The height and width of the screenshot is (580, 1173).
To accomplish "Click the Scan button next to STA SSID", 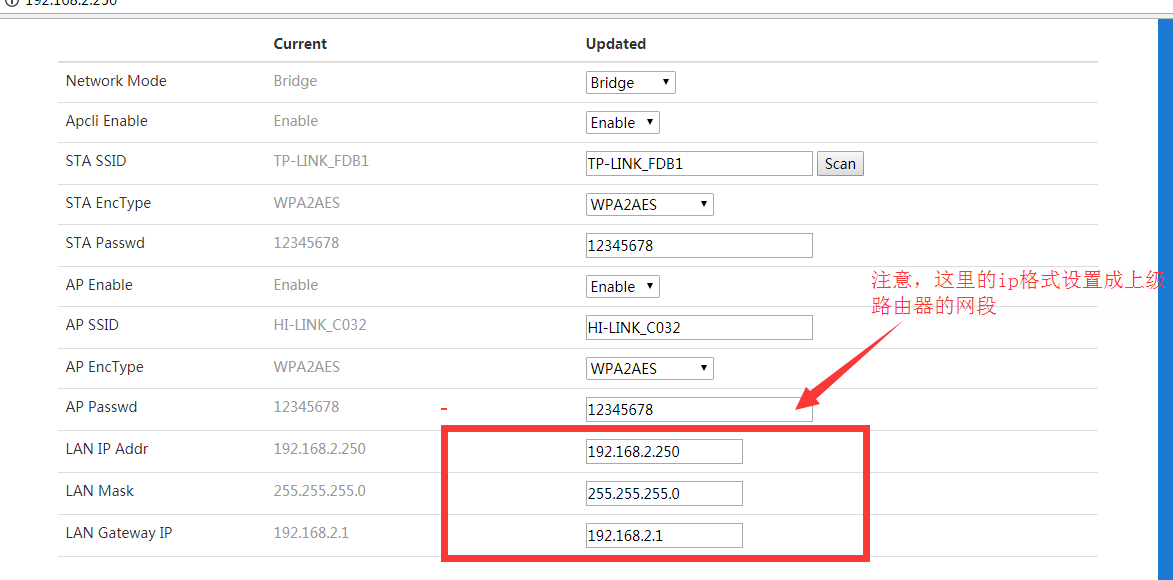I will 840,164.
